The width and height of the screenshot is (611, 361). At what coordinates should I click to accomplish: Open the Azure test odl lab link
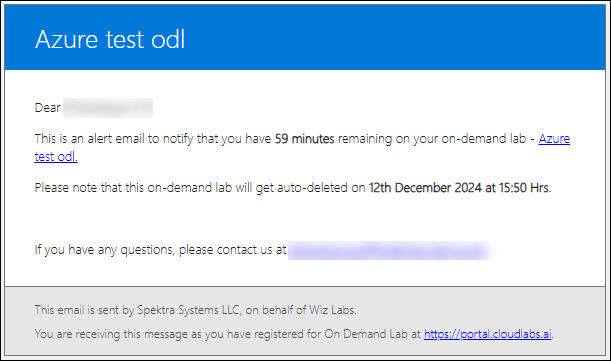(554, 139)
